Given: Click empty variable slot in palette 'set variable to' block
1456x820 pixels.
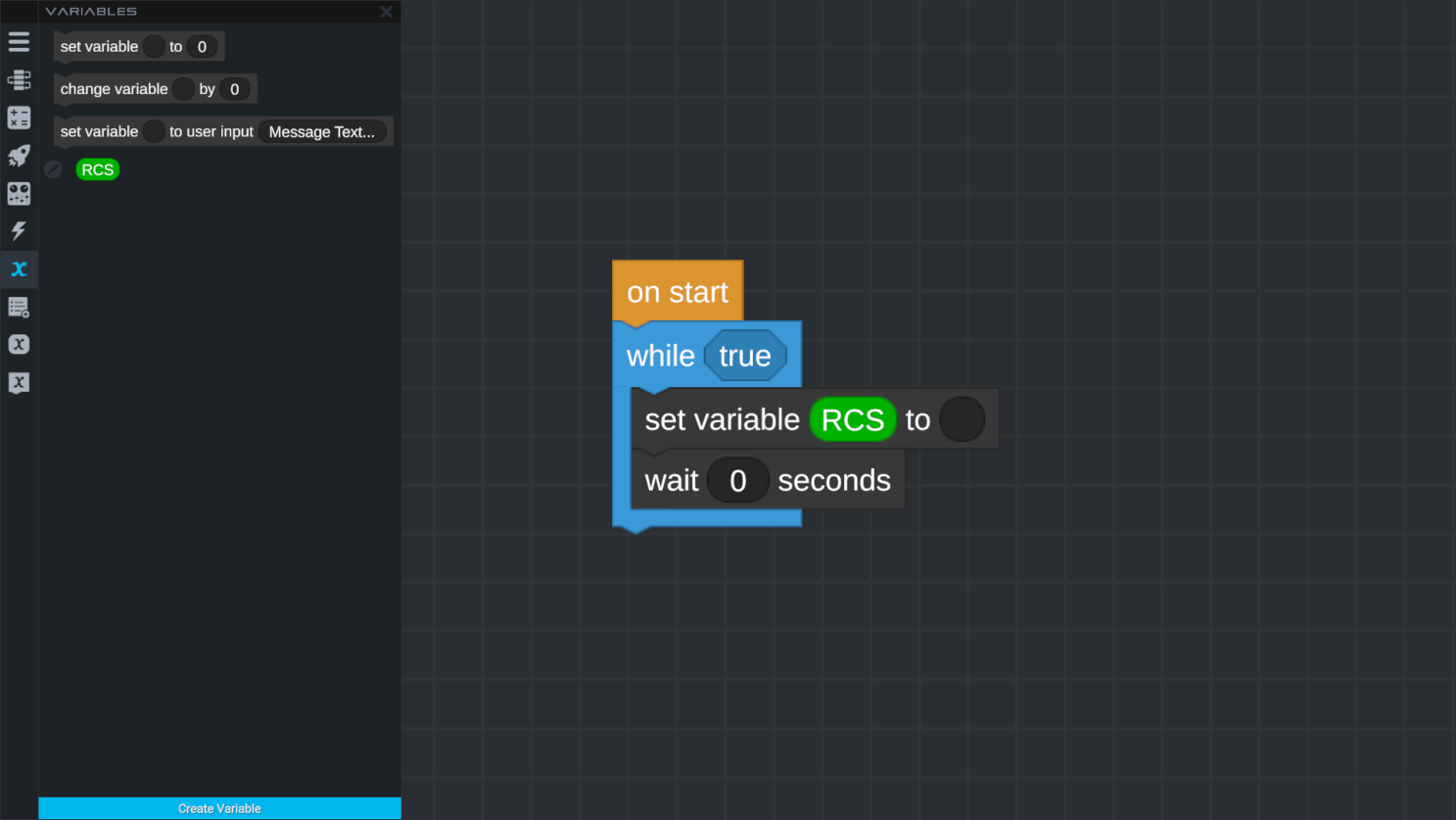Looking at the screenshot, I should [x=154, y=46].
